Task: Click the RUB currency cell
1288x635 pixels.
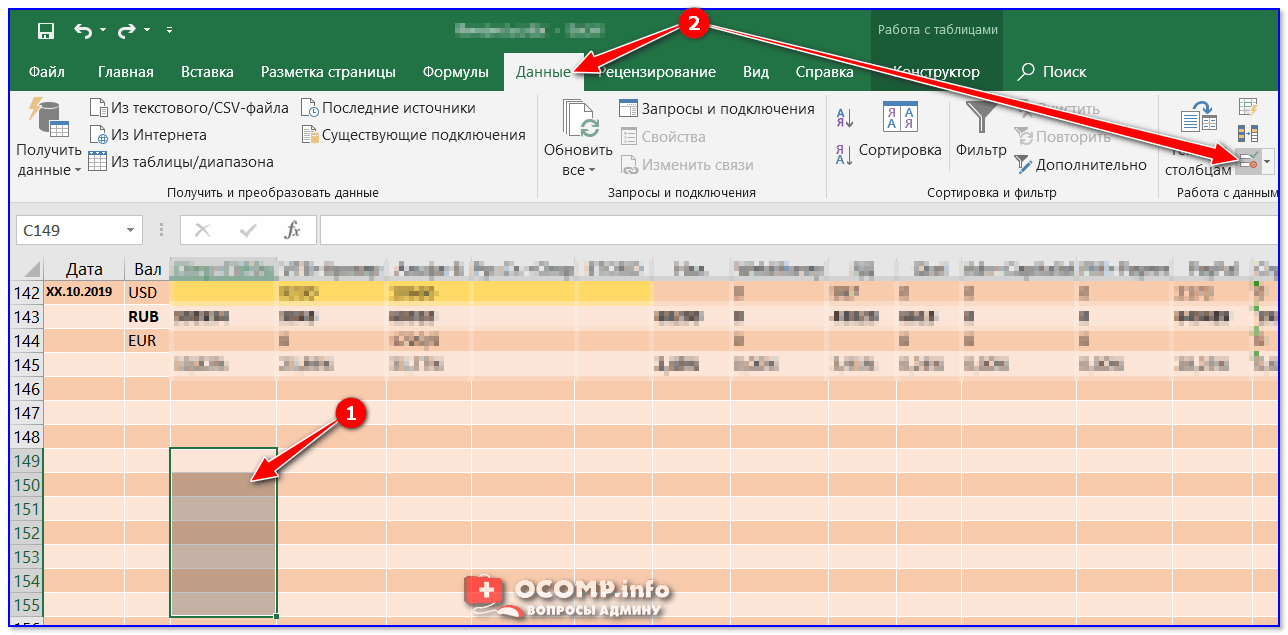Action: [x=148, y=317]
